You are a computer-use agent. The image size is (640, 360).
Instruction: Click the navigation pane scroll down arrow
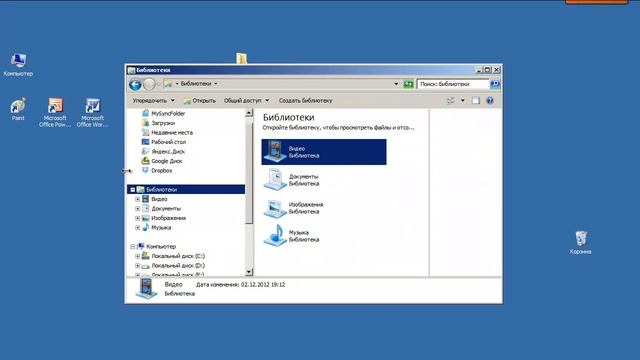click(x=249, y=272)
